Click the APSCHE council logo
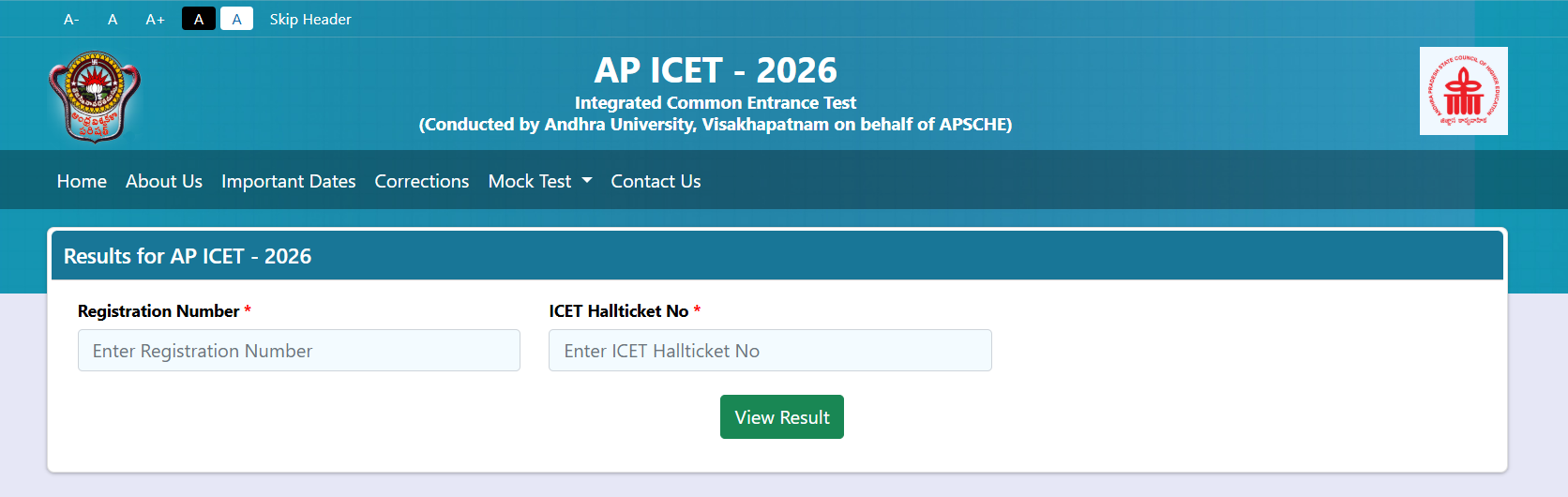1568x497 pixels. click(x=1463, y=91)
